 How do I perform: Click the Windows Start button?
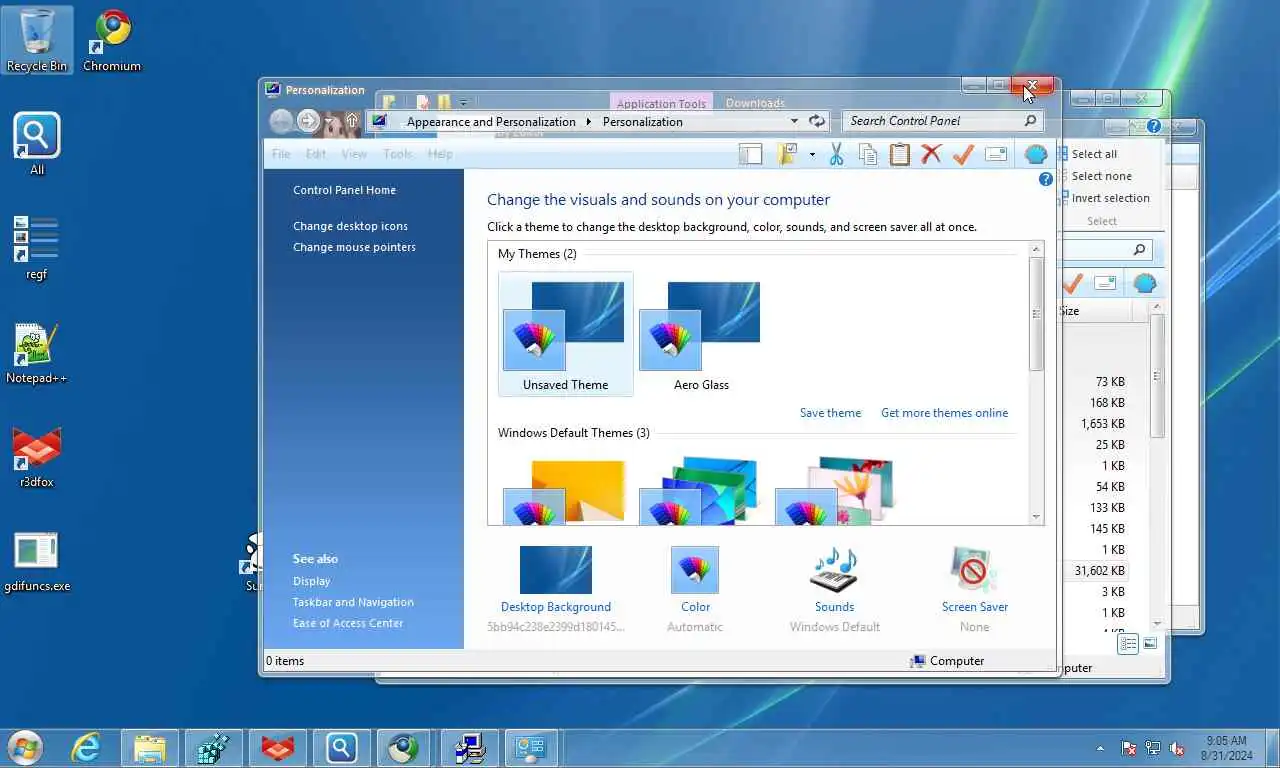coord(25,747)
